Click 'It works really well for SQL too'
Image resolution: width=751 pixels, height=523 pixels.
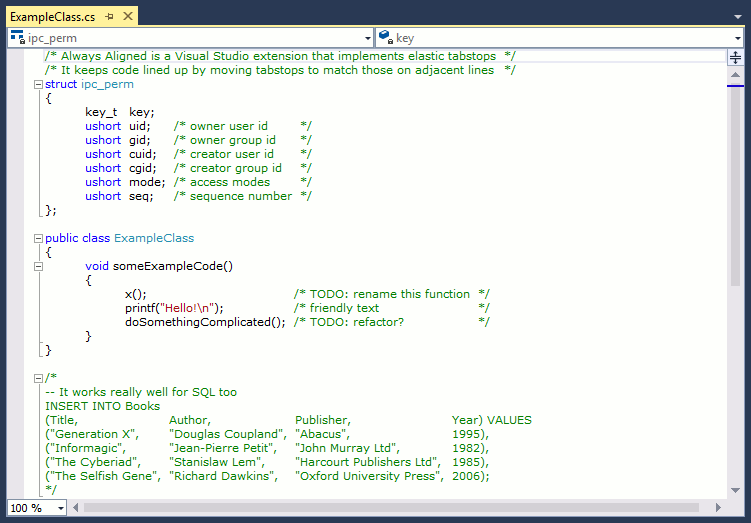(148, 392)
